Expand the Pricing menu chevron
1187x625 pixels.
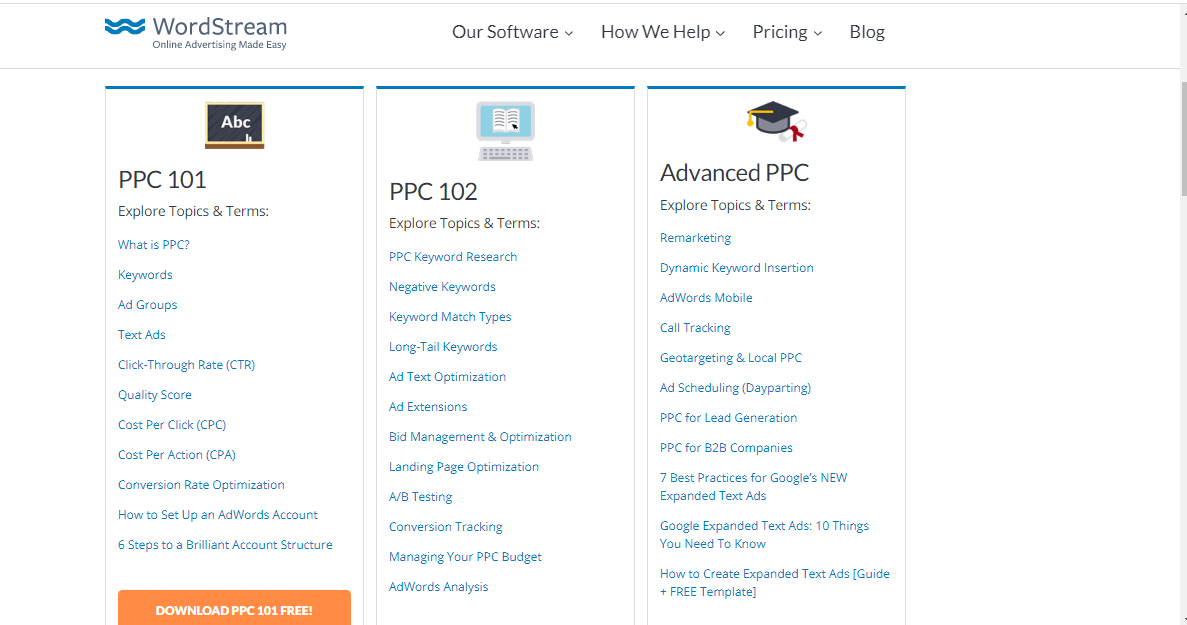(818, 33)
